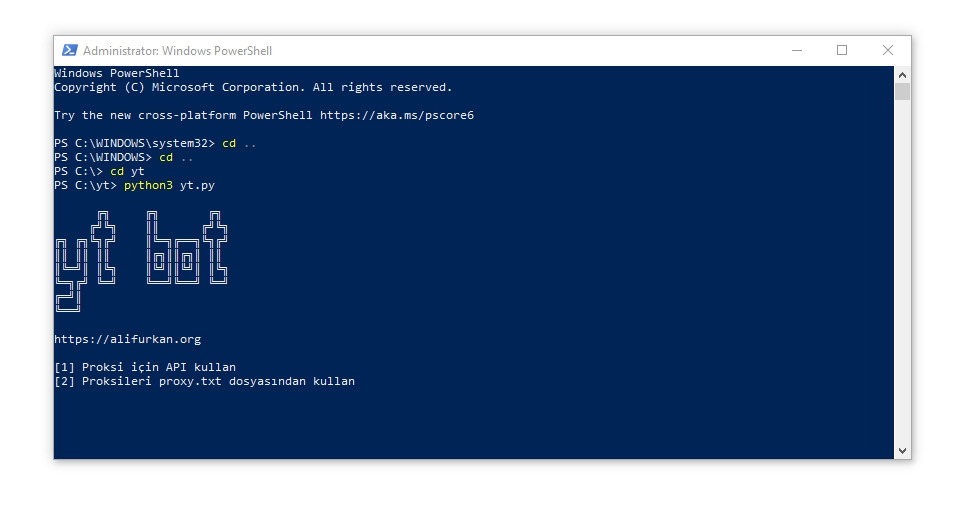The height and width of the screenshot is (506, 966).
Task: Click the "PS C:\WINDOWS>" prompt line
Action: 102,157
